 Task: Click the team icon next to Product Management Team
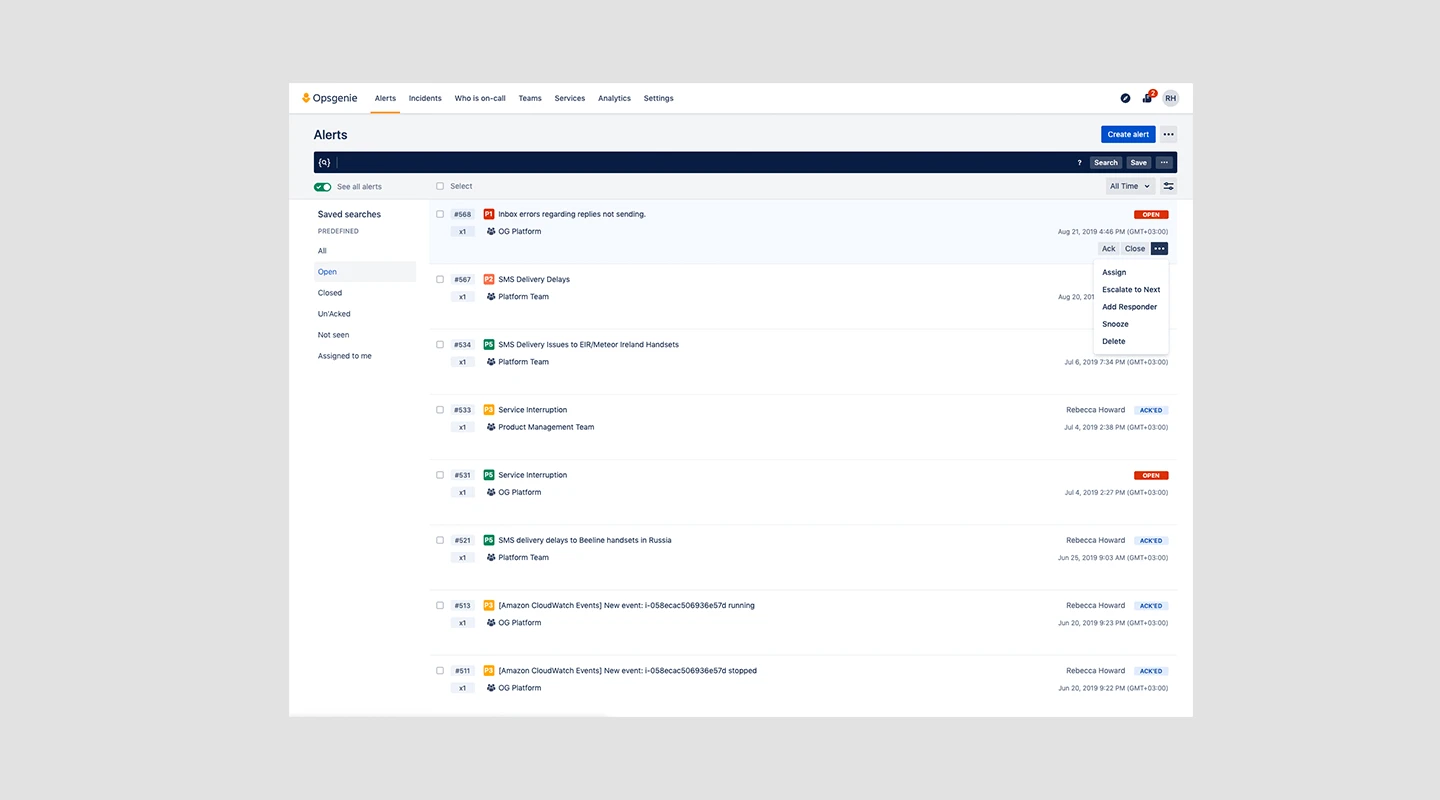pyautogui.click(x=491, y=427)
